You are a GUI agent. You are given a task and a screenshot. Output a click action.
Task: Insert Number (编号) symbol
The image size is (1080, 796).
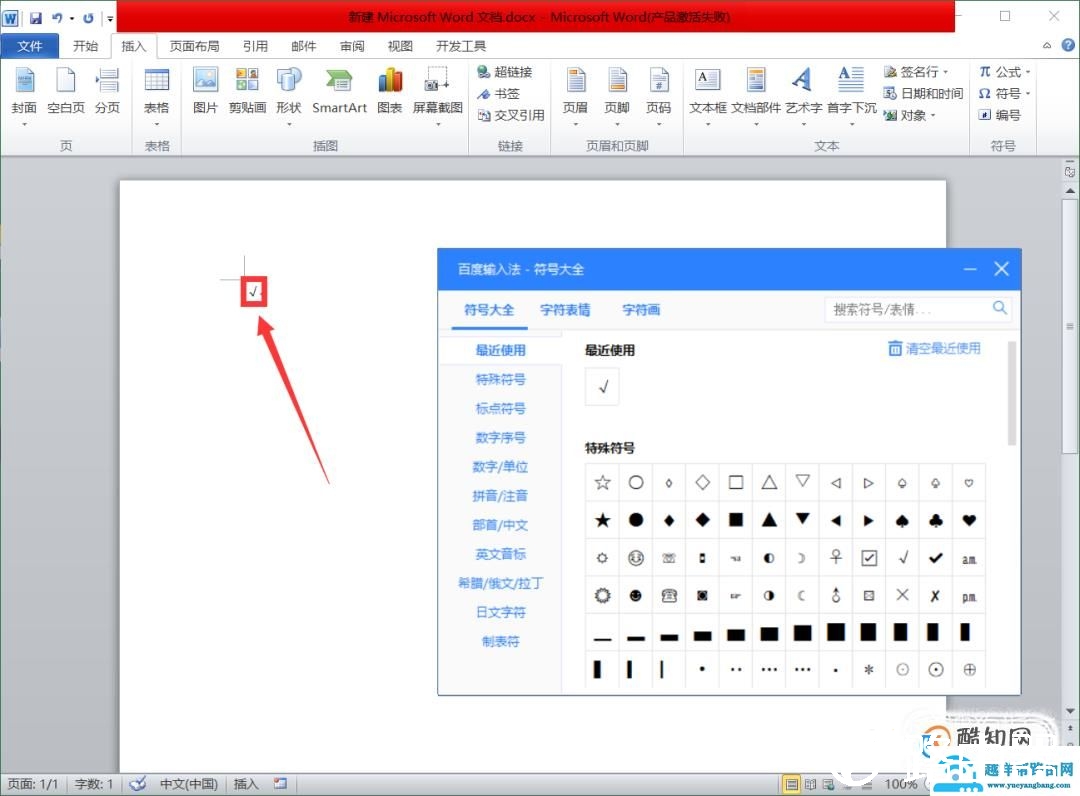tap(999, 115)
